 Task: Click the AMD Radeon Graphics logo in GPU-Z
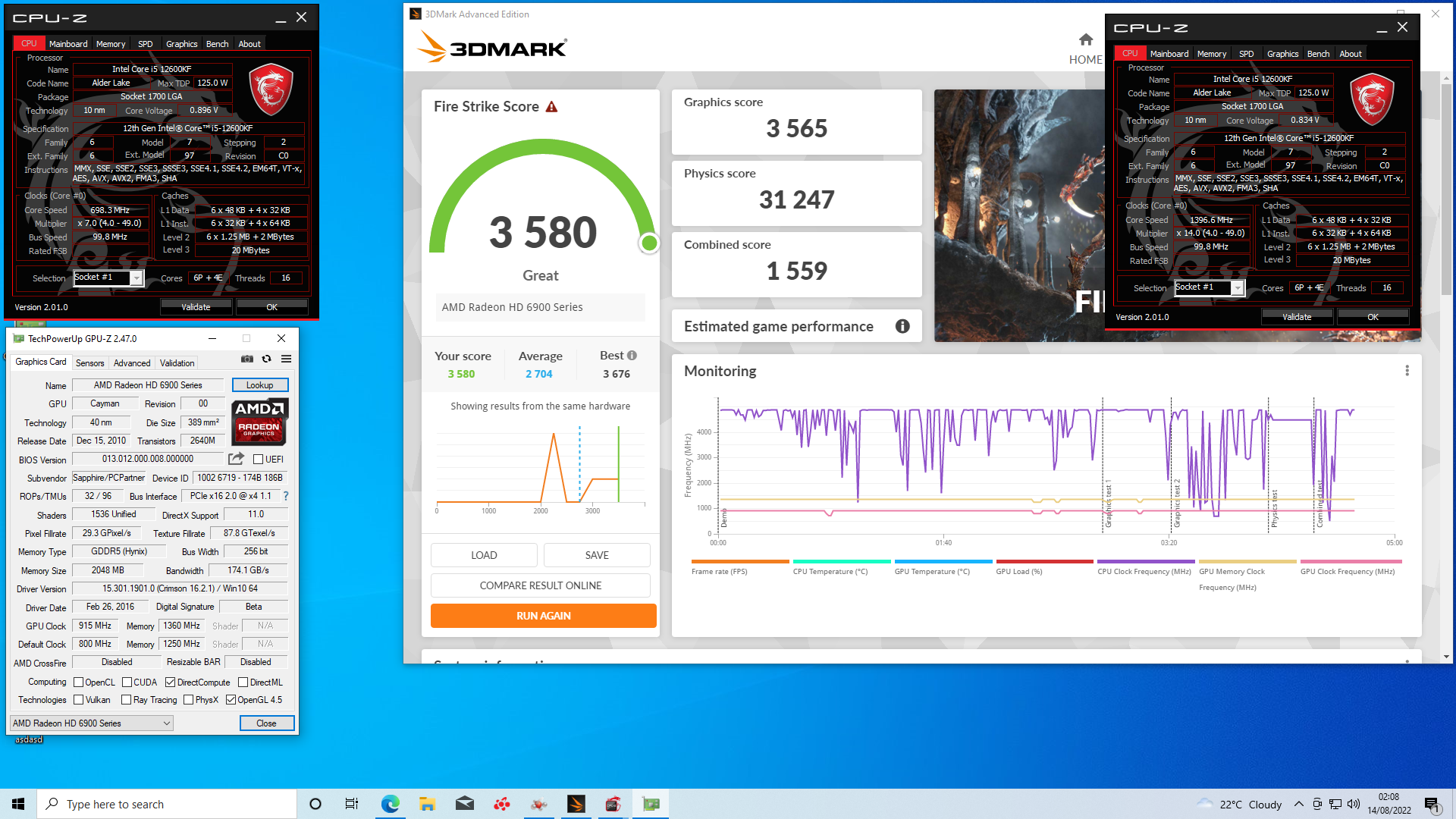259,421
